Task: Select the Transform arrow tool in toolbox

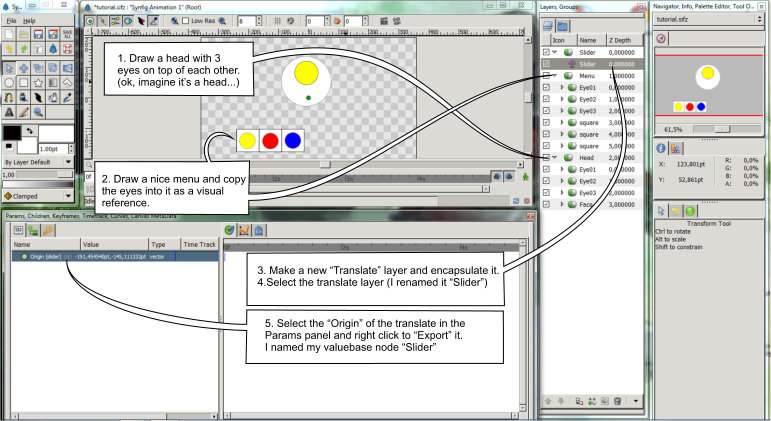Action: pos(10,67)
